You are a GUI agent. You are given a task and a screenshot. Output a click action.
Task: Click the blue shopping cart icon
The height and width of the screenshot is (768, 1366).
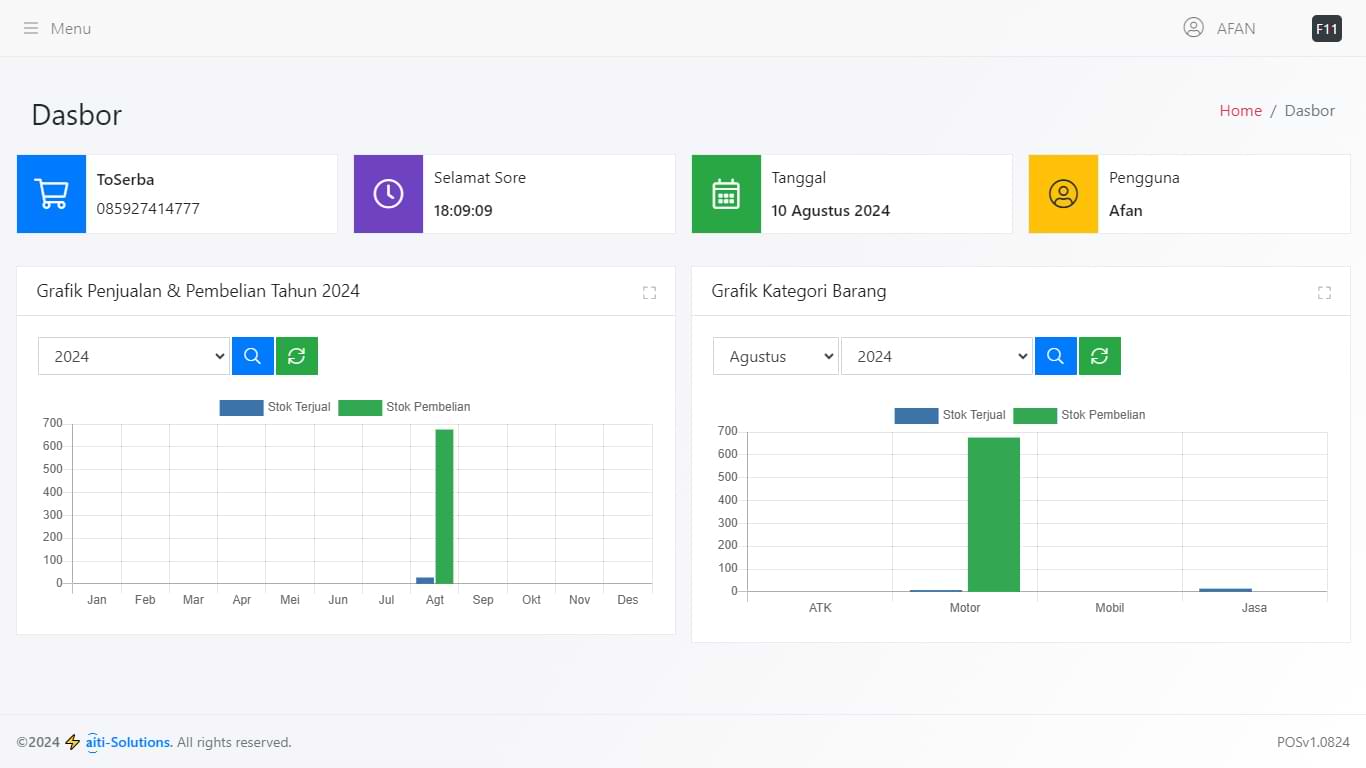[x=51, y=194]
